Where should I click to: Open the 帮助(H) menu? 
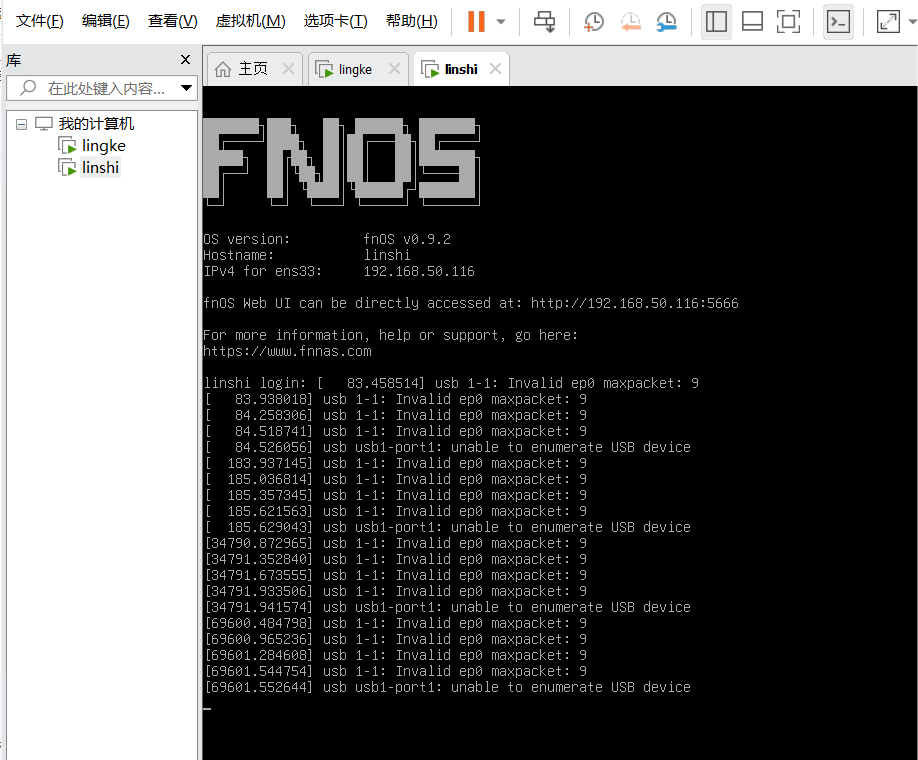point(412,21)
